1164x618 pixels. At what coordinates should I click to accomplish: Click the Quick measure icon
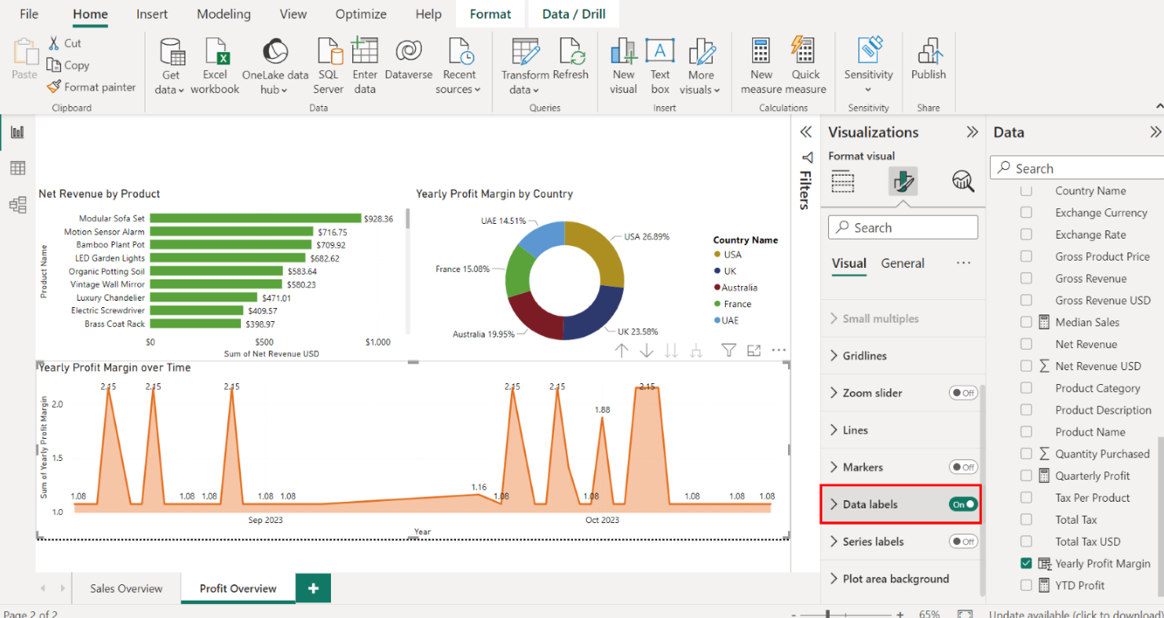804,54
